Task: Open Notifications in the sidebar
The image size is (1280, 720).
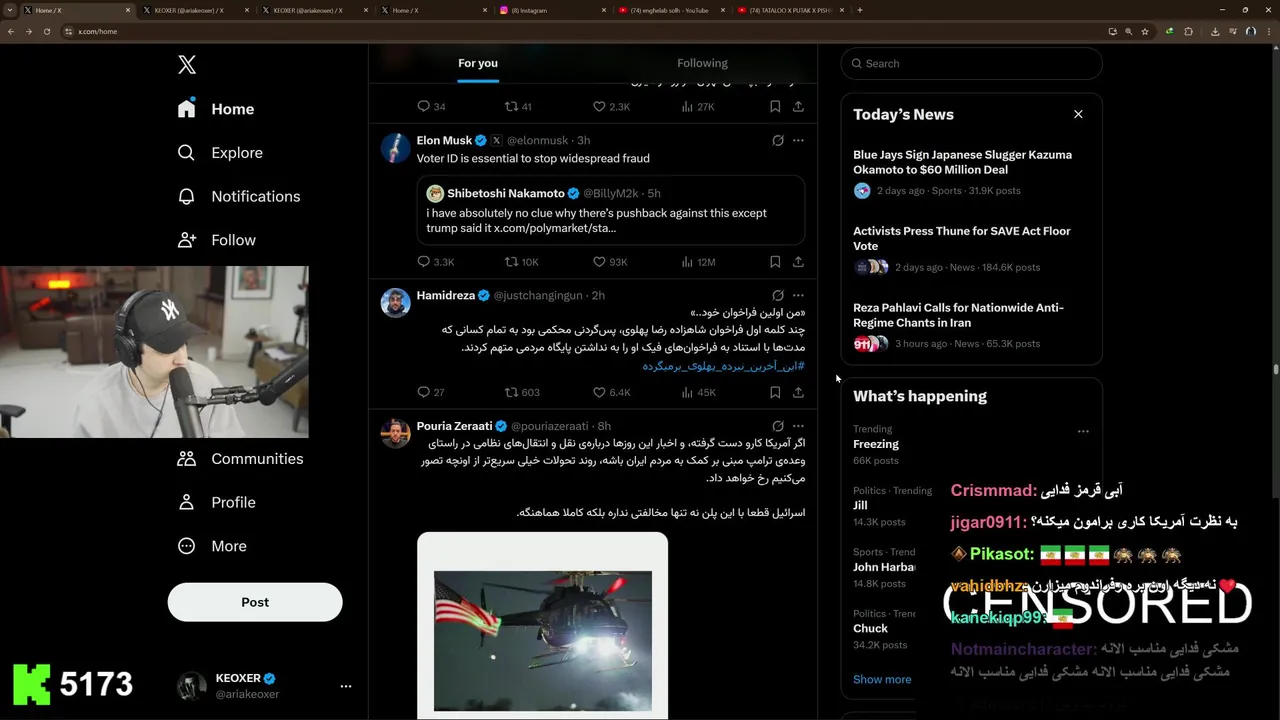Action: 238,197
